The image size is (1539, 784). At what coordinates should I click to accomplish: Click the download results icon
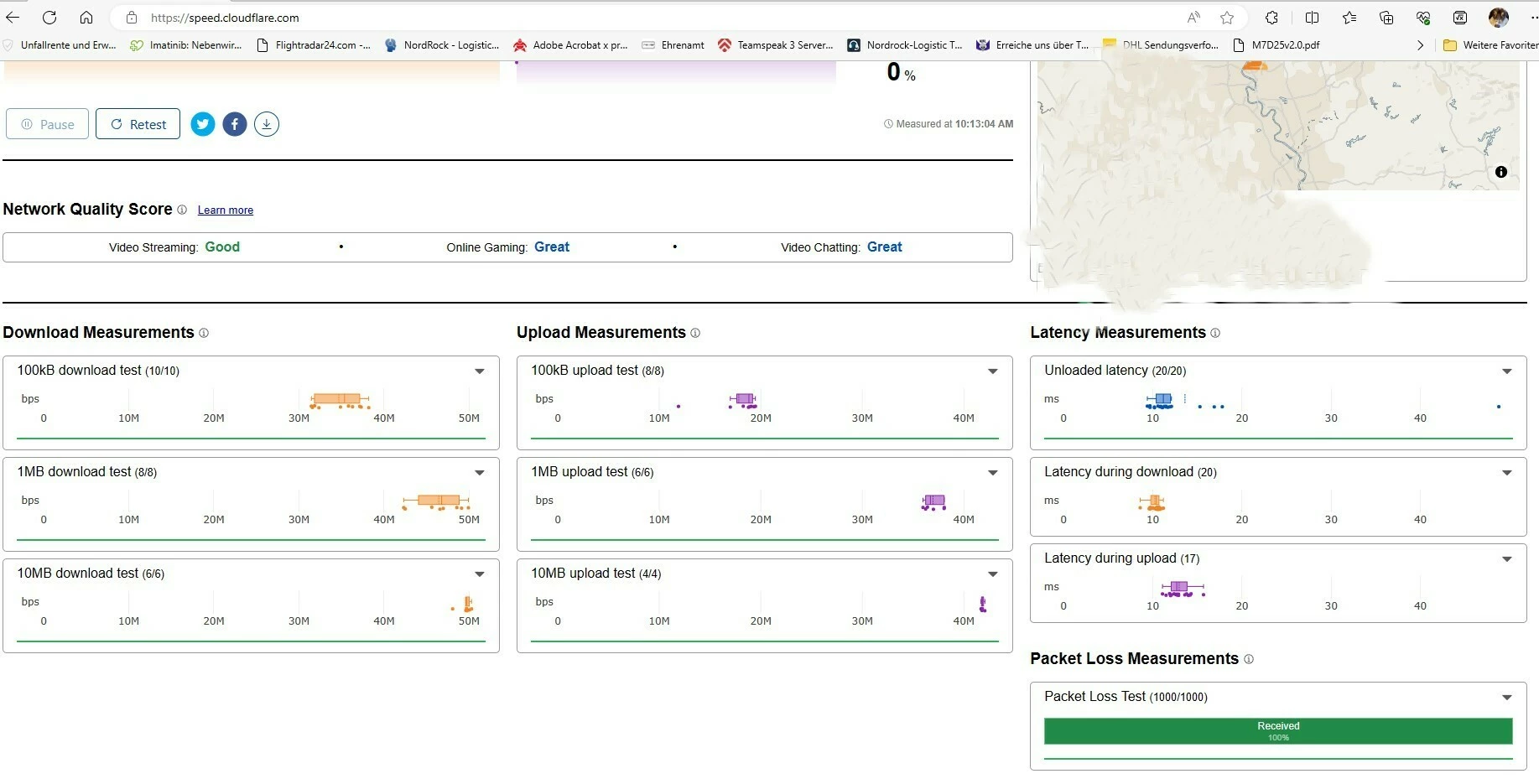pos(267,124)
